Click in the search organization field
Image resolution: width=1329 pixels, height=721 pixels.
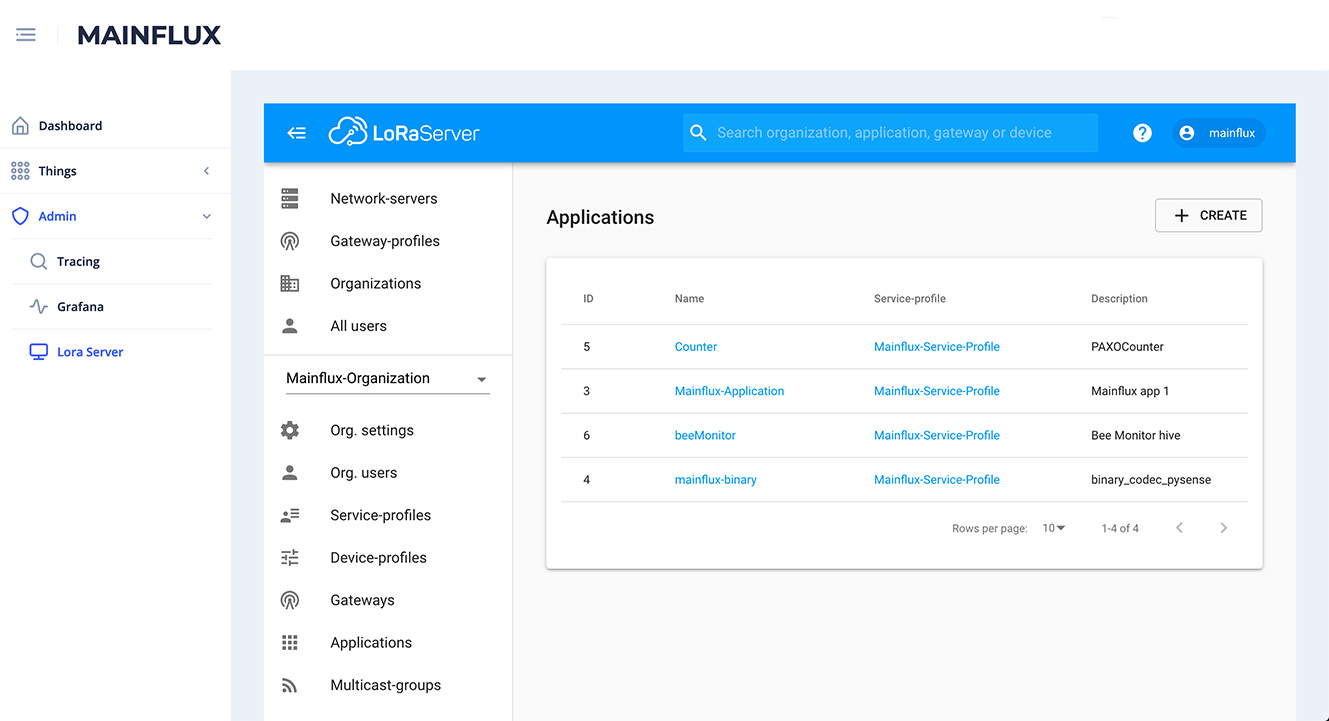tap(890, 132)
